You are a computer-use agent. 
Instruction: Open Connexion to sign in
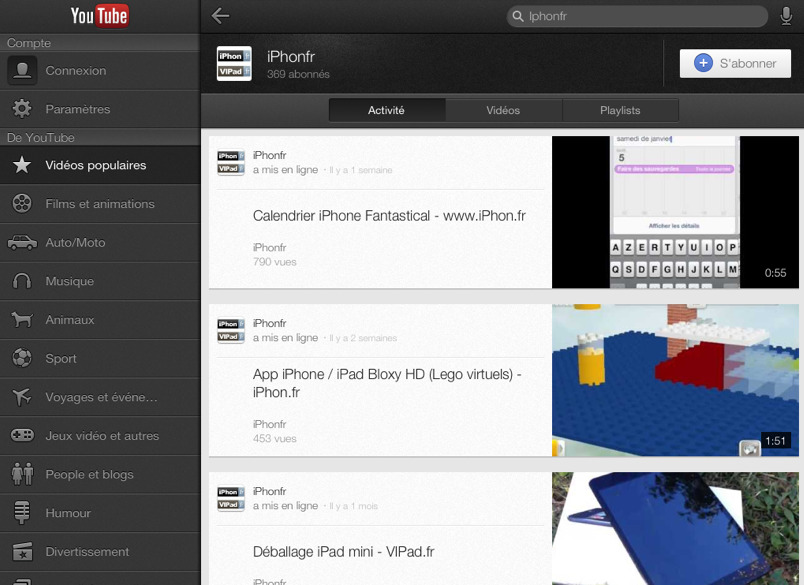[x=100, y=71]
